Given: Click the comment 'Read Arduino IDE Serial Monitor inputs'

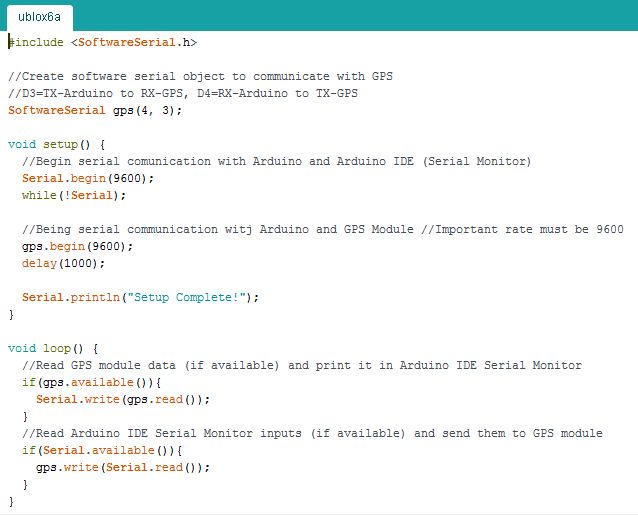Looking at the screenshot, I should tap(312, 433).
